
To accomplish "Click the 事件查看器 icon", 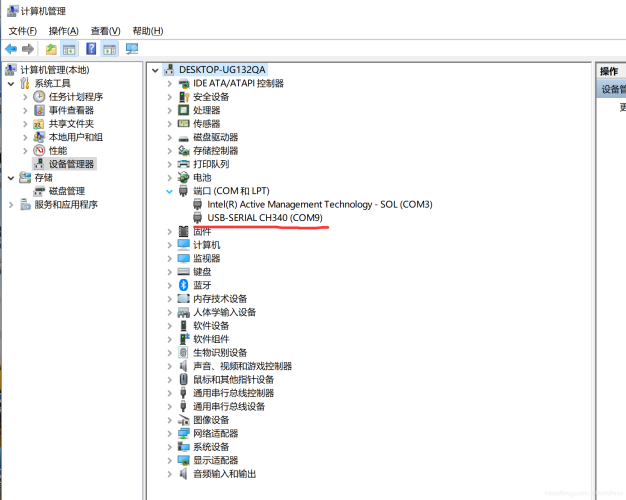I will [x=39, y=110].
